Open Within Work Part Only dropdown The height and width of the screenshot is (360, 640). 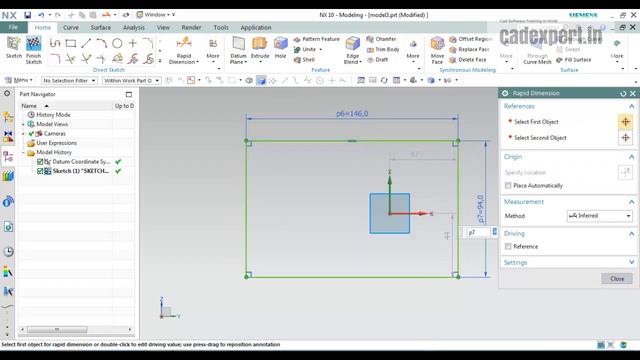pos(131,80)
